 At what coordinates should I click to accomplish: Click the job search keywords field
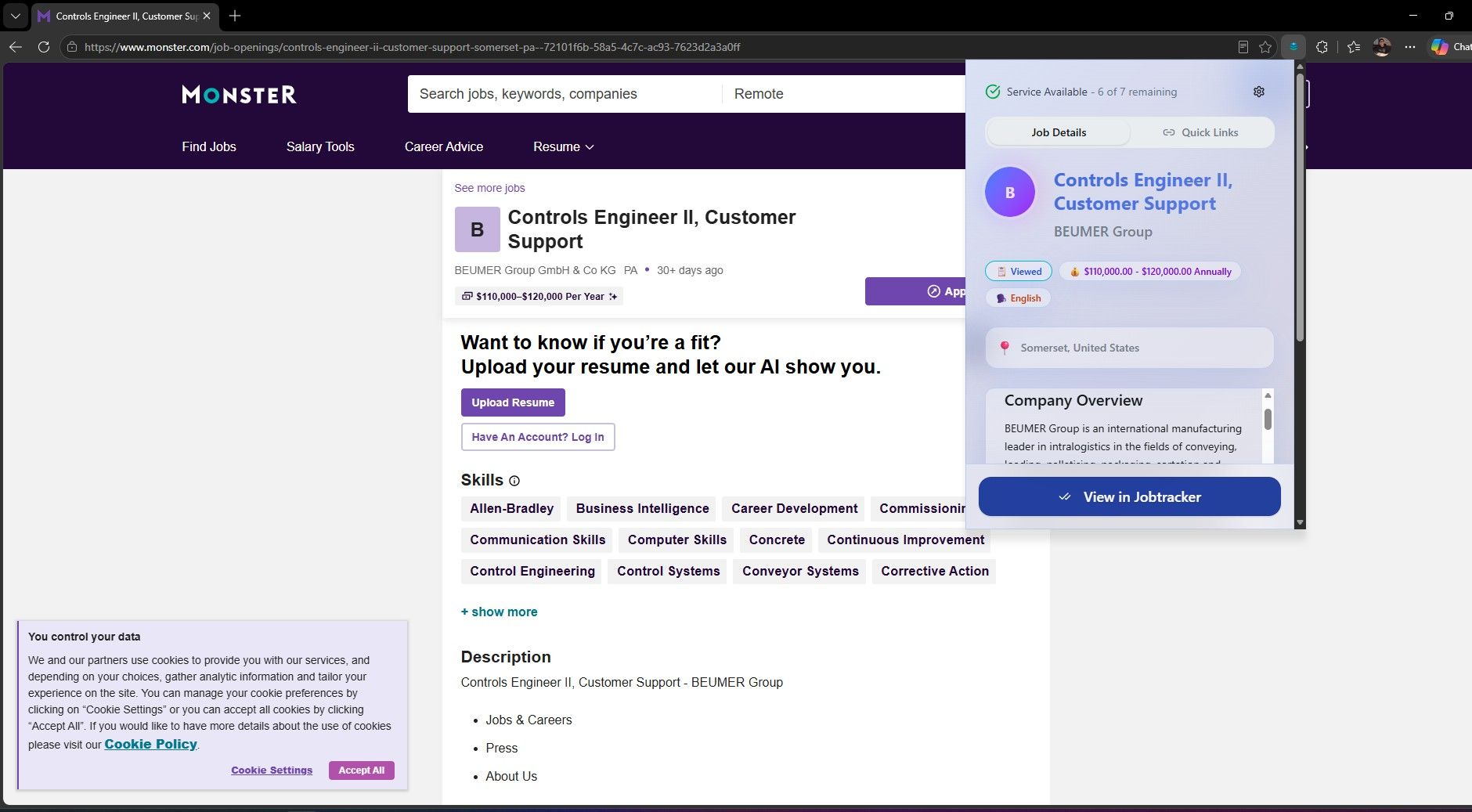coord(565,94)
